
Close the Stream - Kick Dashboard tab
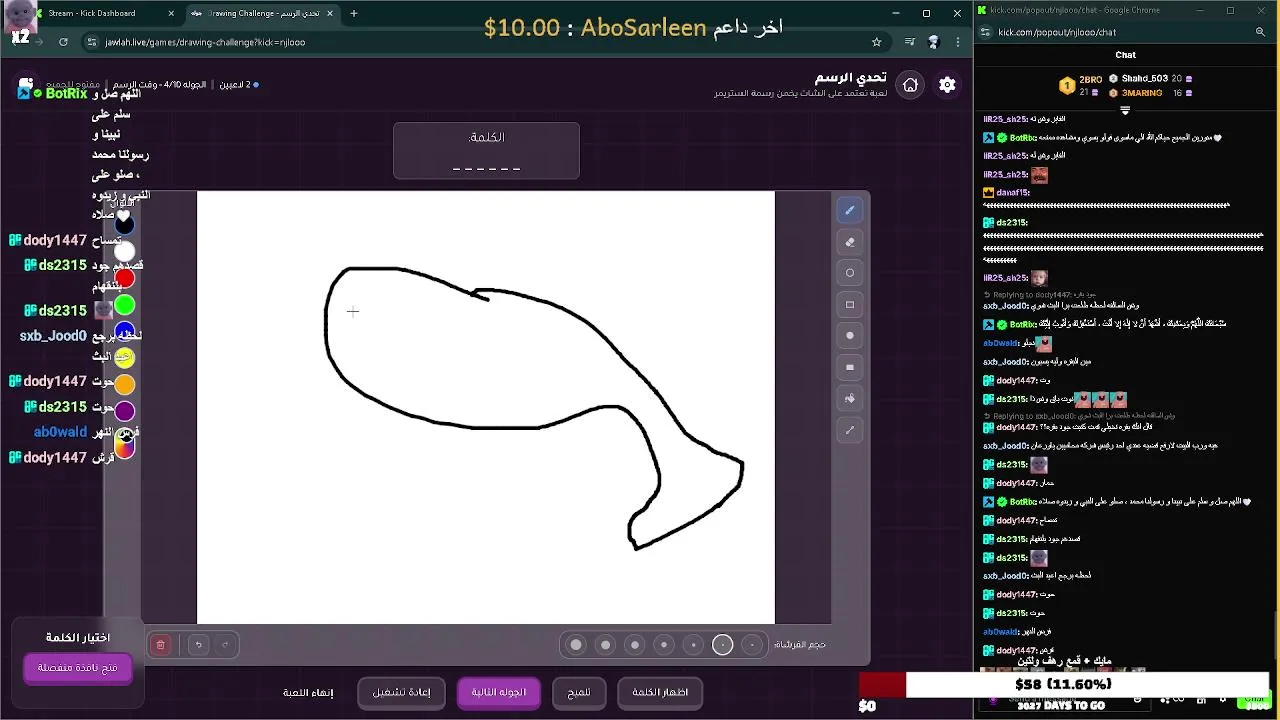coord(171,13)
